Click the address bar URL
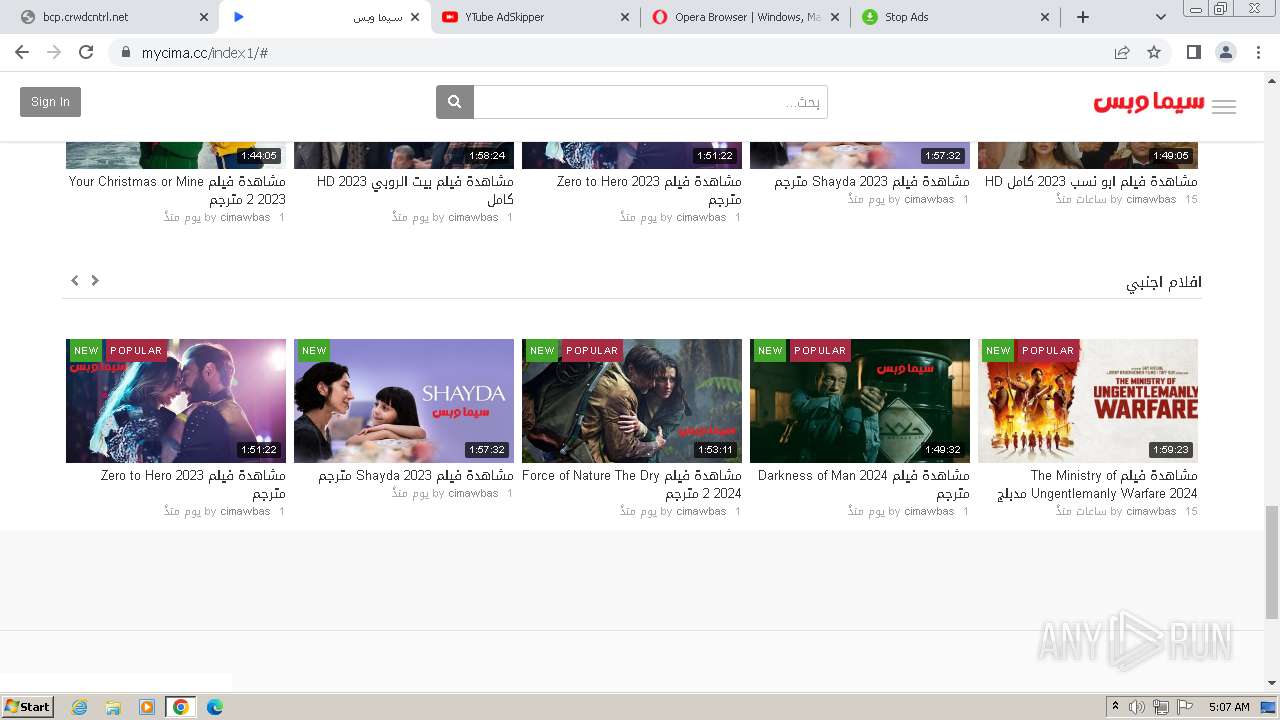The image size is (1280, 720). [x=205, y=52]
